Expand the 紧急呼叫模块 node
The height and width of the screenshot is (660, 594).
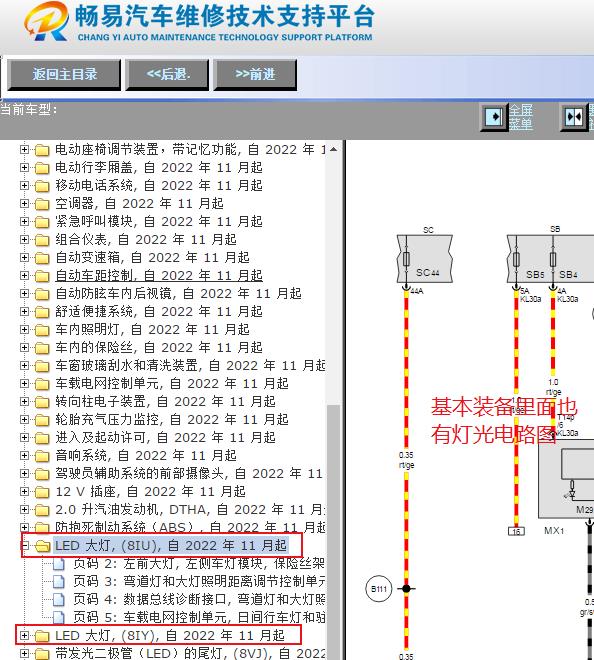point(24,221)
